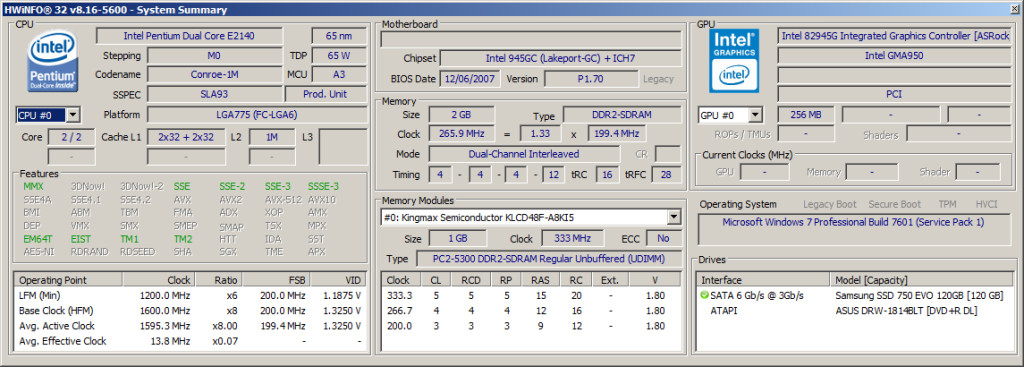Click the Dual-Channel Interleaved mode field
Image resolution: width=1024 pixels, height=367 pixels.
pyautogui.click(x=524, y=154)
